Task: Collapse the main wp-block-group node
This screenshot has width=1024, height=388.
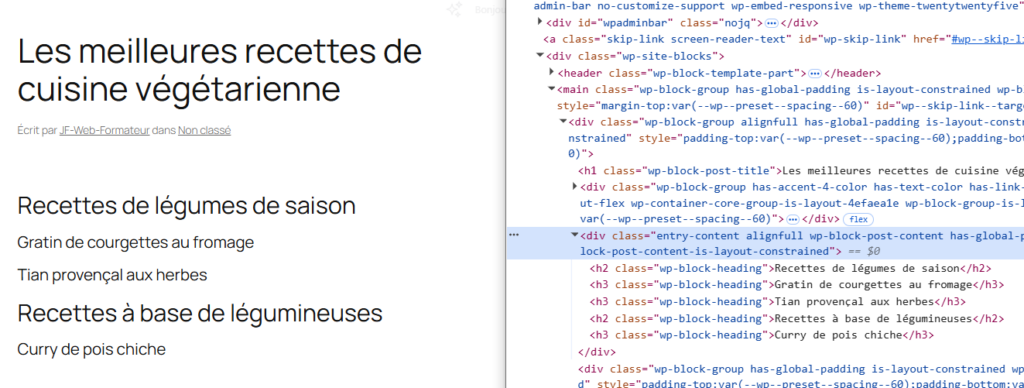Action: [552, 89]
